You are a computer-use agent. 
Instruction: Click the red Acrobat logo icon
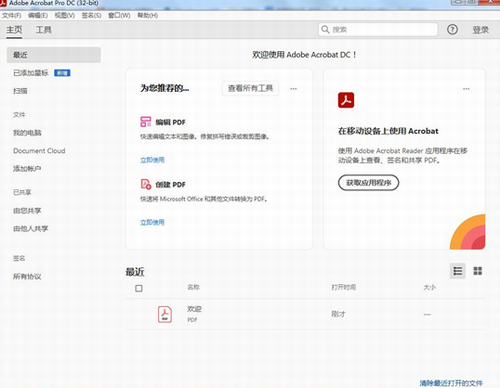pos(346,100)
